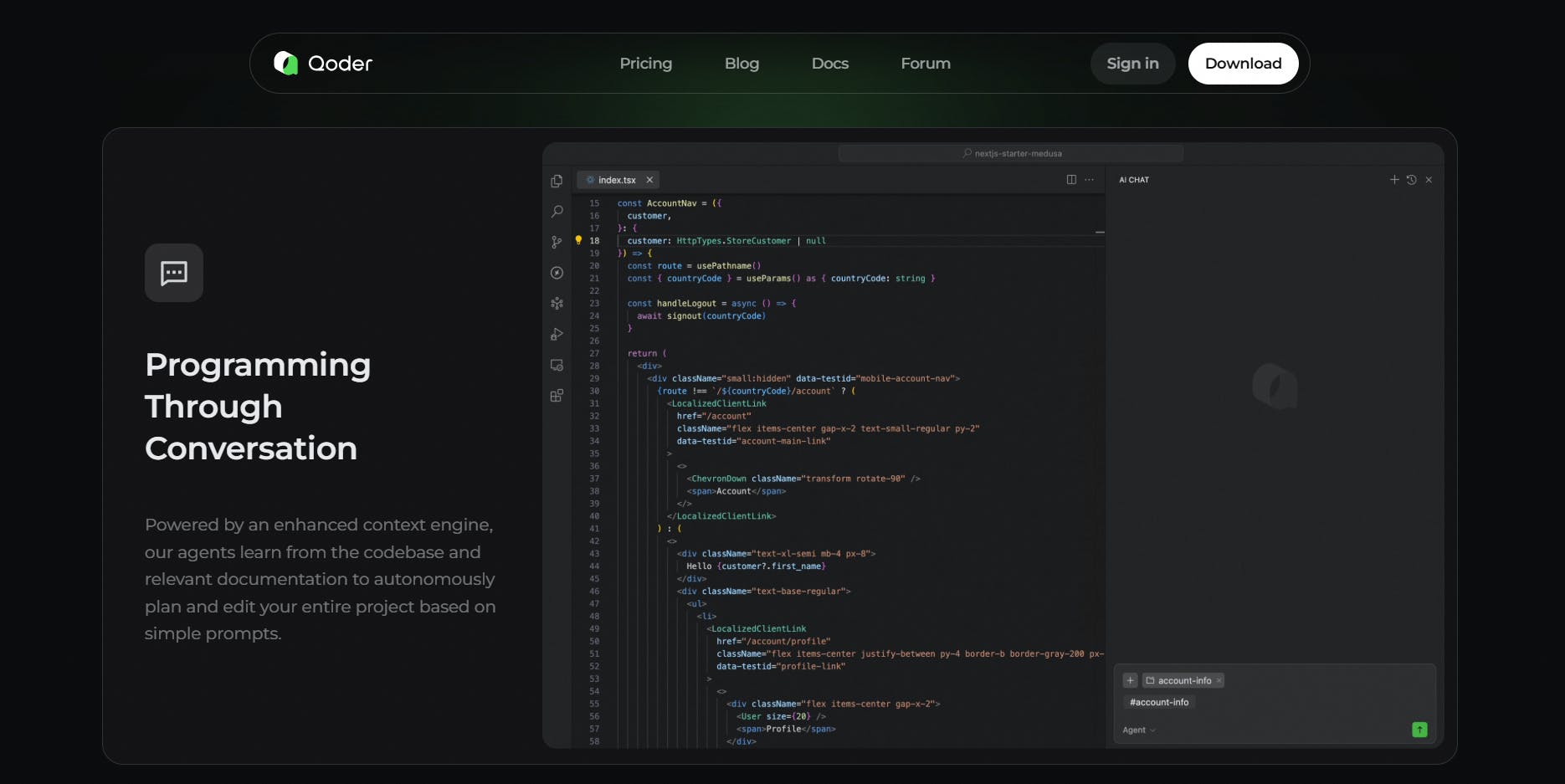The height and width of the screenshot is (784, 1565).
Task: Click 'Programming Through Conversation' heading
Action: pos(258,407)
